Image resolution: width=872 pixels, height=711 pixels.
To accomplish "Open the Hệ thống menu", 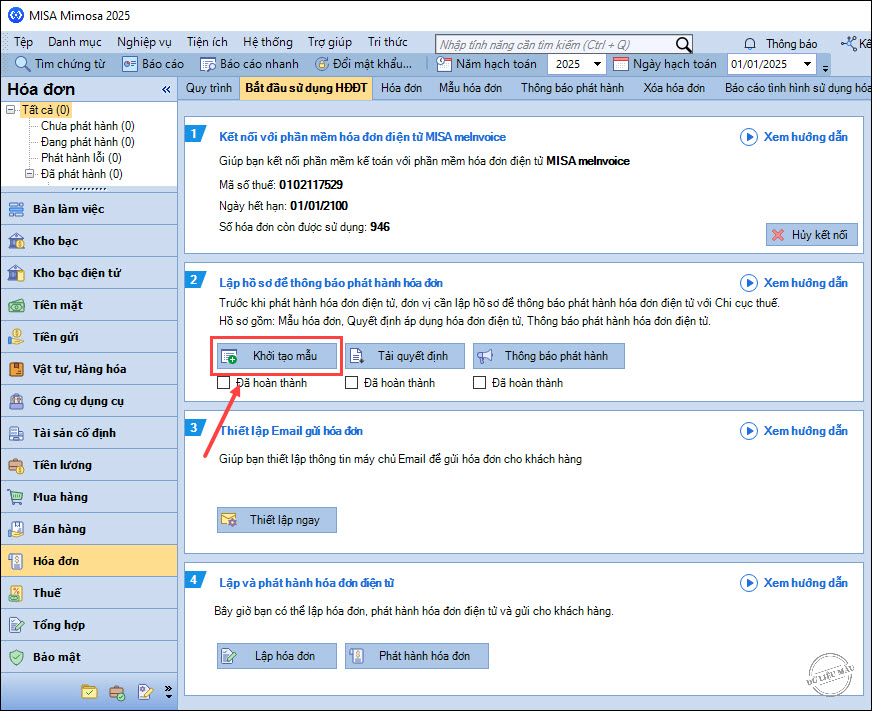I will coord(267,42).
